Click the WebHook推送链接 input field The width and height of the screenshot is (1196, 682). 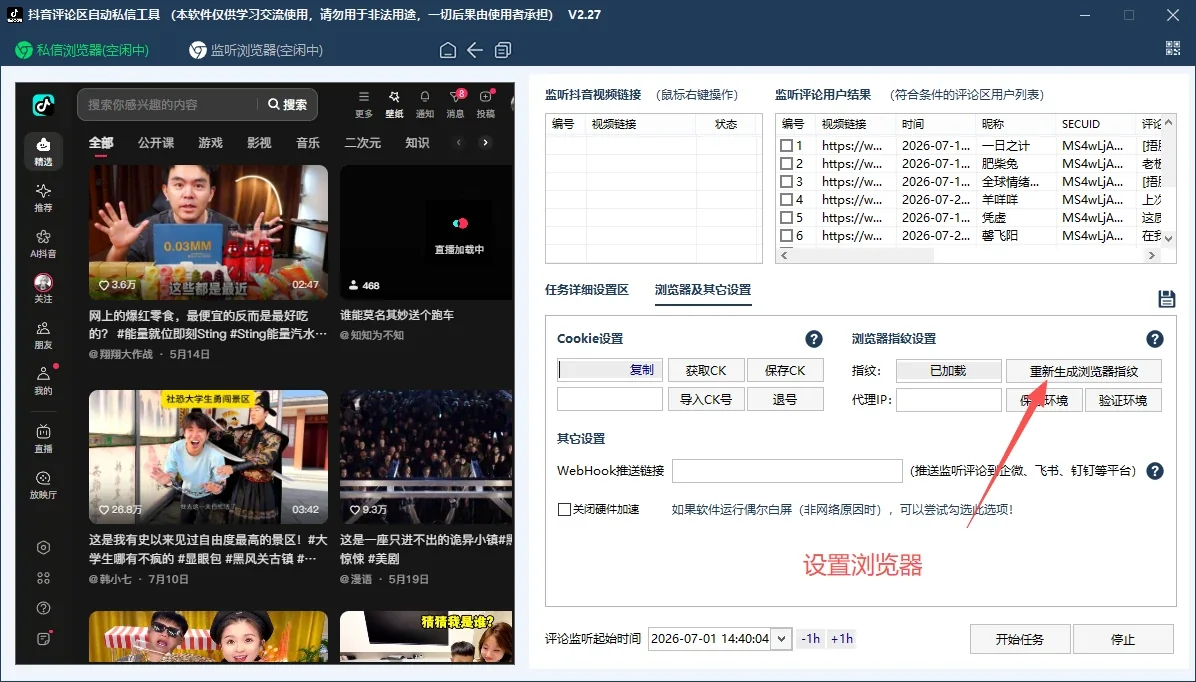pyautogui.click(x=787, y=471)
